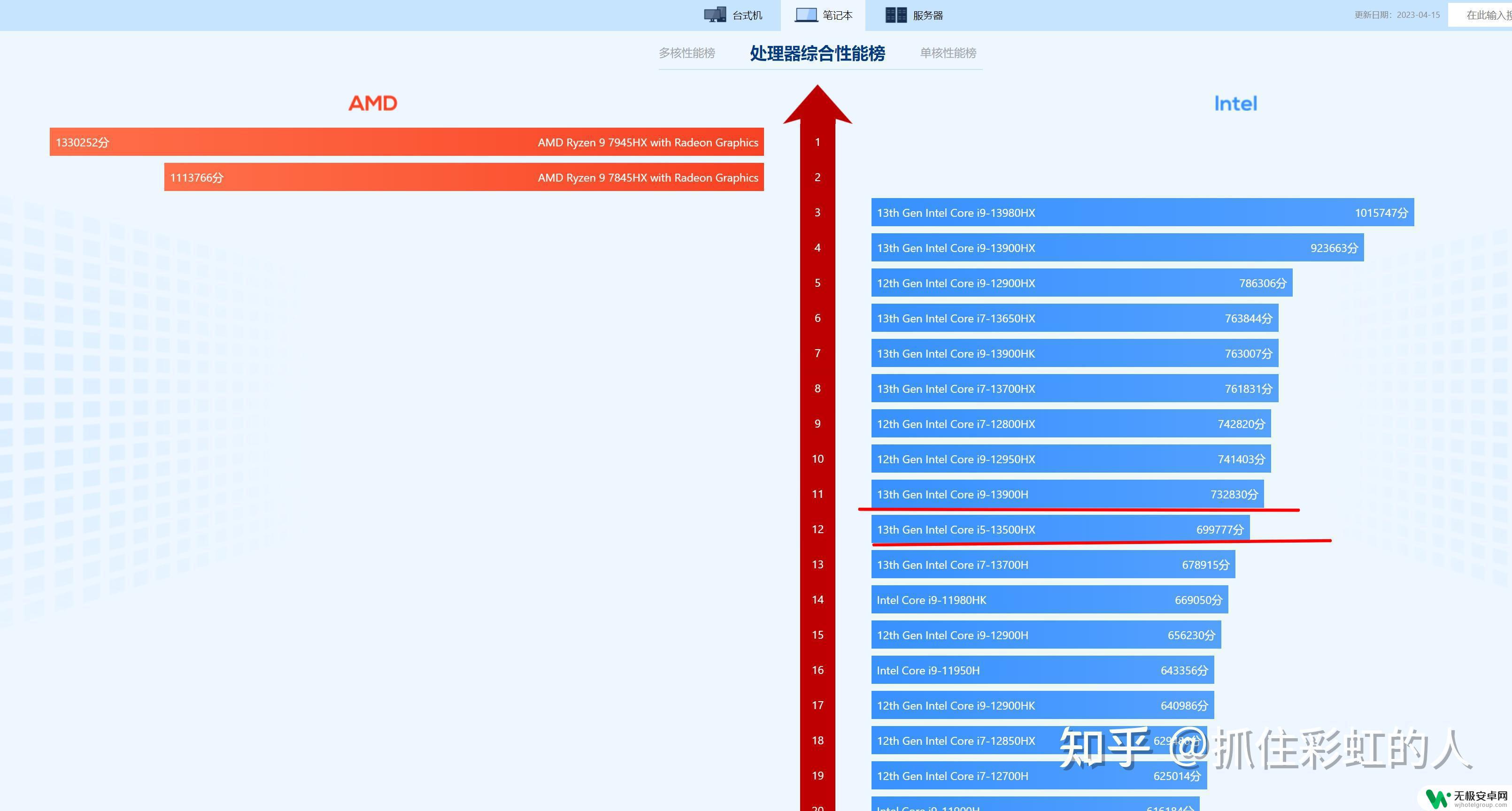
Task: Click the Core i9-13900HK bar
Action: [1075, 353]
